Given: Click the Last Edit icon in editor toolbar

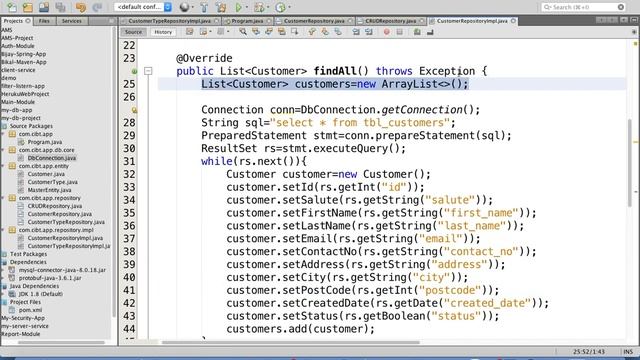Looking at the screenshot, I should 189,32.
